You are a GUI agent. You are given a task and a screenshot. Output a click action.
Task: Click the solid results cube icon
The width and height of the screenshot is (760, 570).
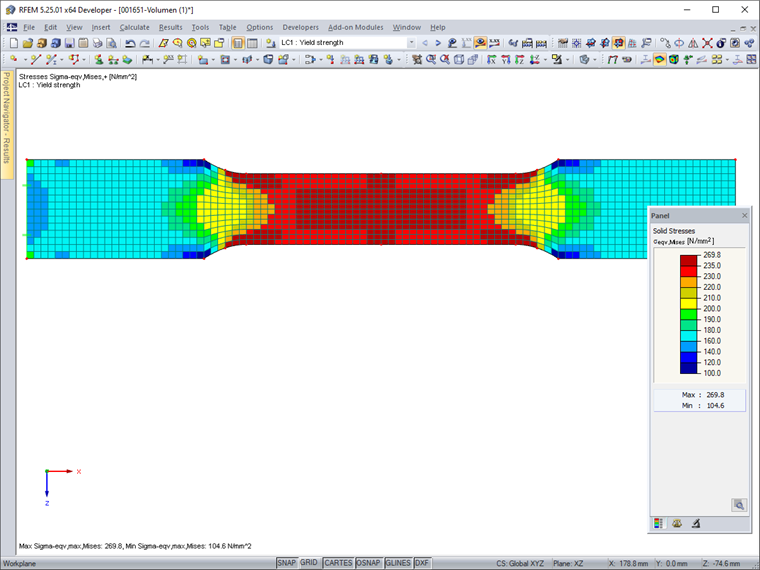pyautogui.click(x=674, y=60)
